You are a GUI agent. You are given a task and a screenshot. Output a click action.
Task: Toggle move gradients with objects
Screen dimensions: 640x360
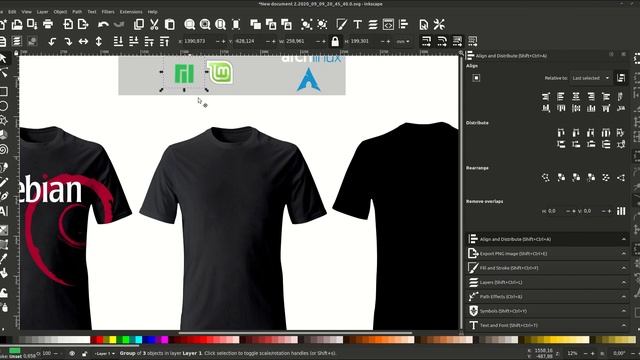(x=457, y=41)
